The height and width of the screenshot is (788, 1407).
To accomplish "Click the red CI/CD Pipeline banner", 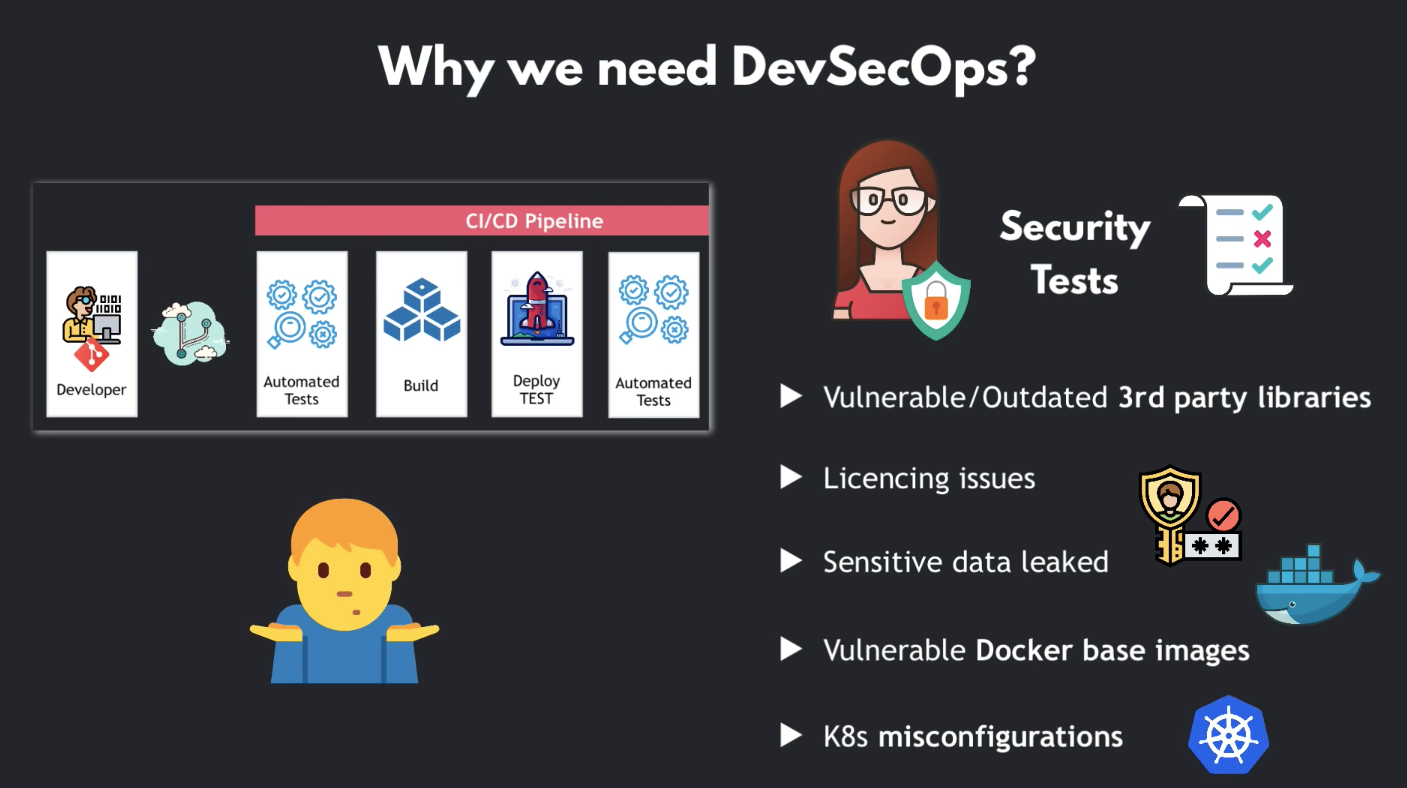I will click(482, 221).
